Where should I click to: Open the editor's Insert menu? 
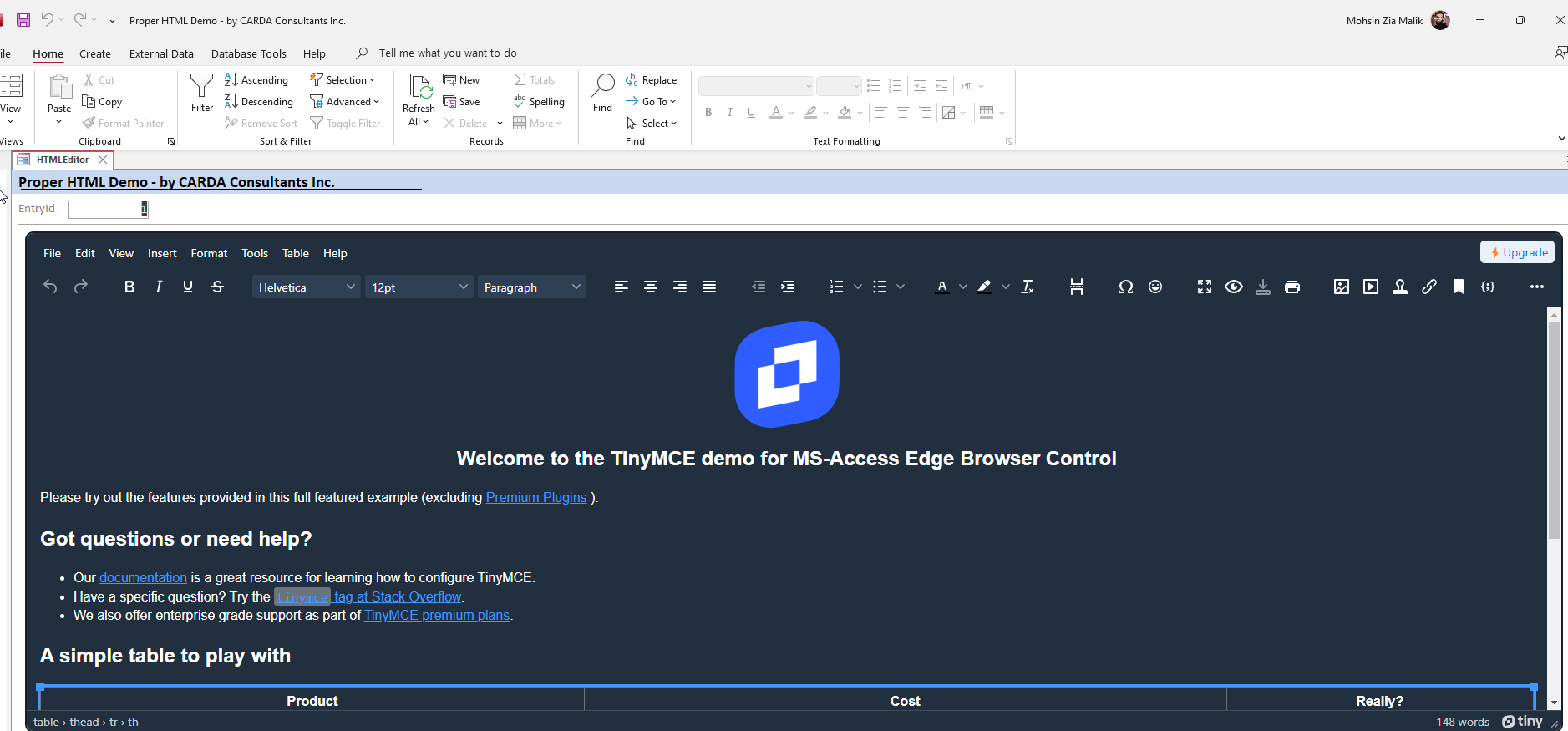point(162,253)
